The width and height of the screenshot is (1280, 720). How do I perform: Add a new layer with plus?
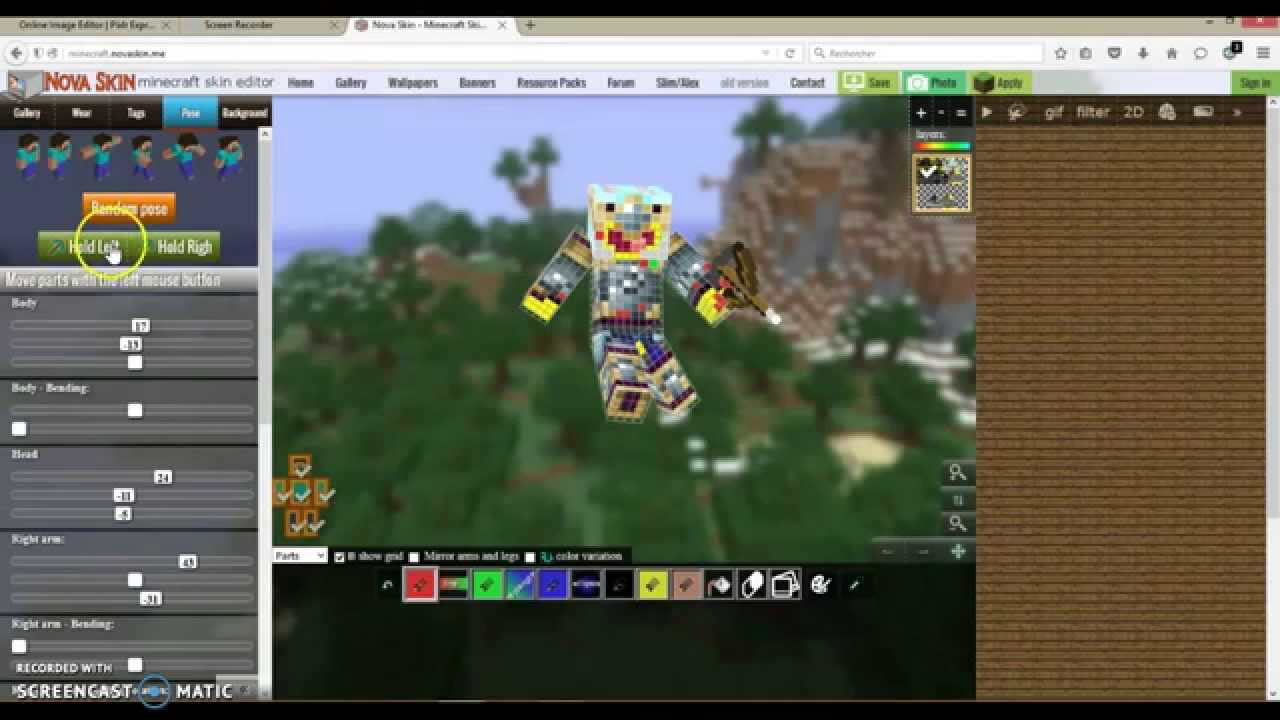(x=921, y=113)
